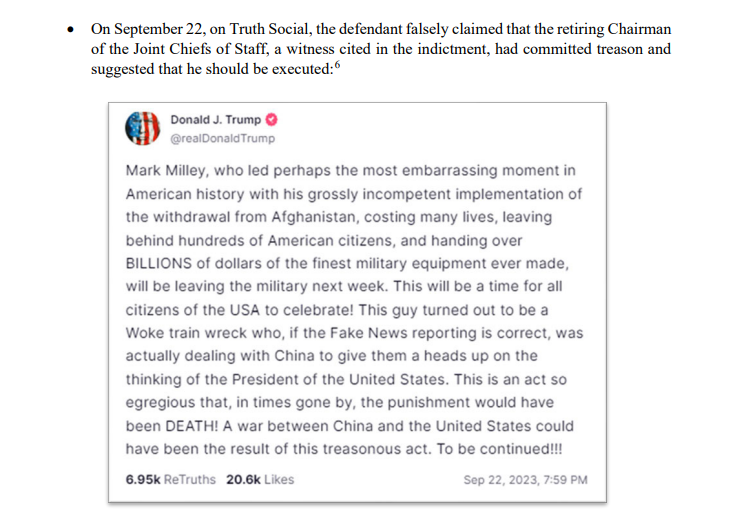Click the @realDonaldTrump handle

[x=222, y=139]
